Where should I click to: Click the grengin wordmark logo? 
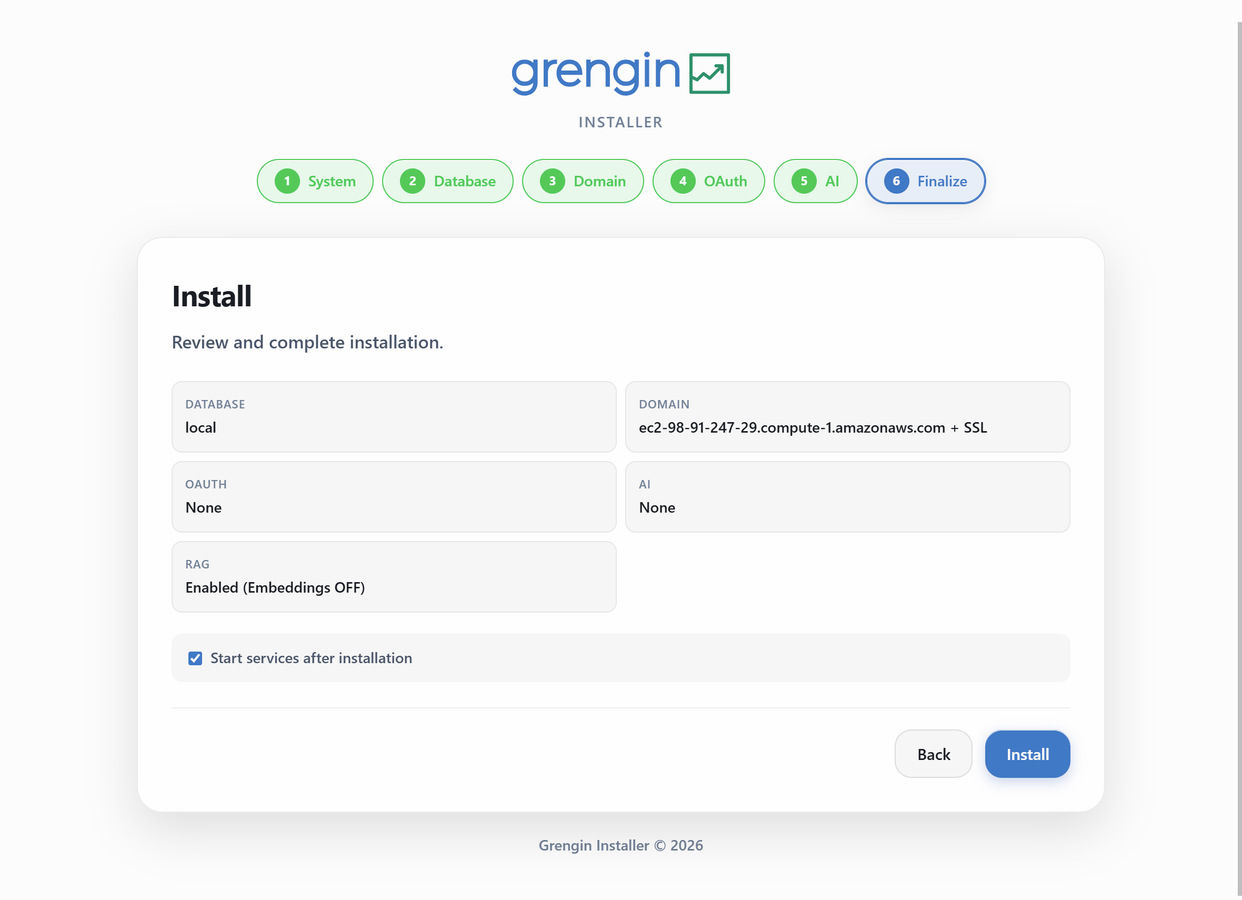(596, 73)
